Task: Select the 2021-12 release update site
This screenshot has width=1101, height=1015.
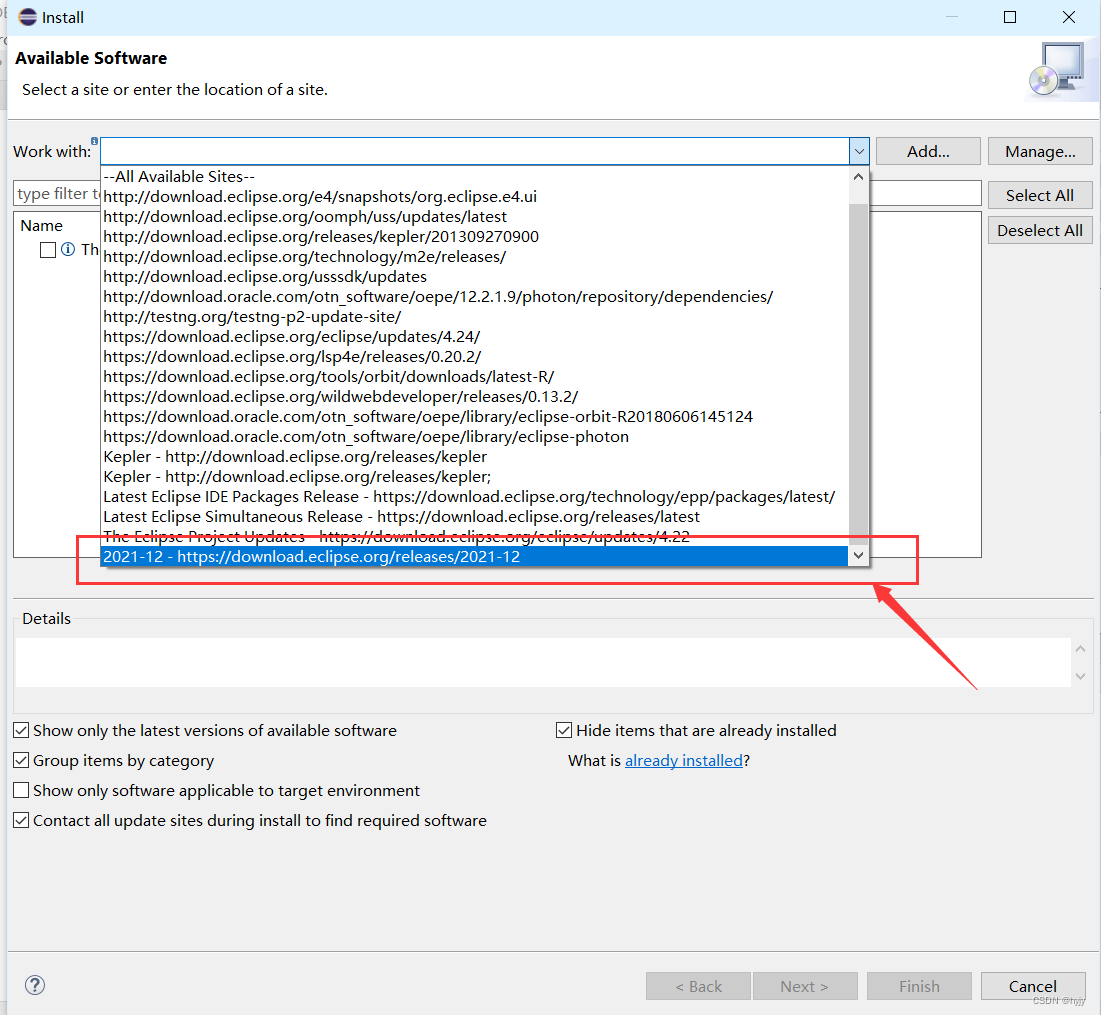Action: pyautogui.click(x=310, y=556)
